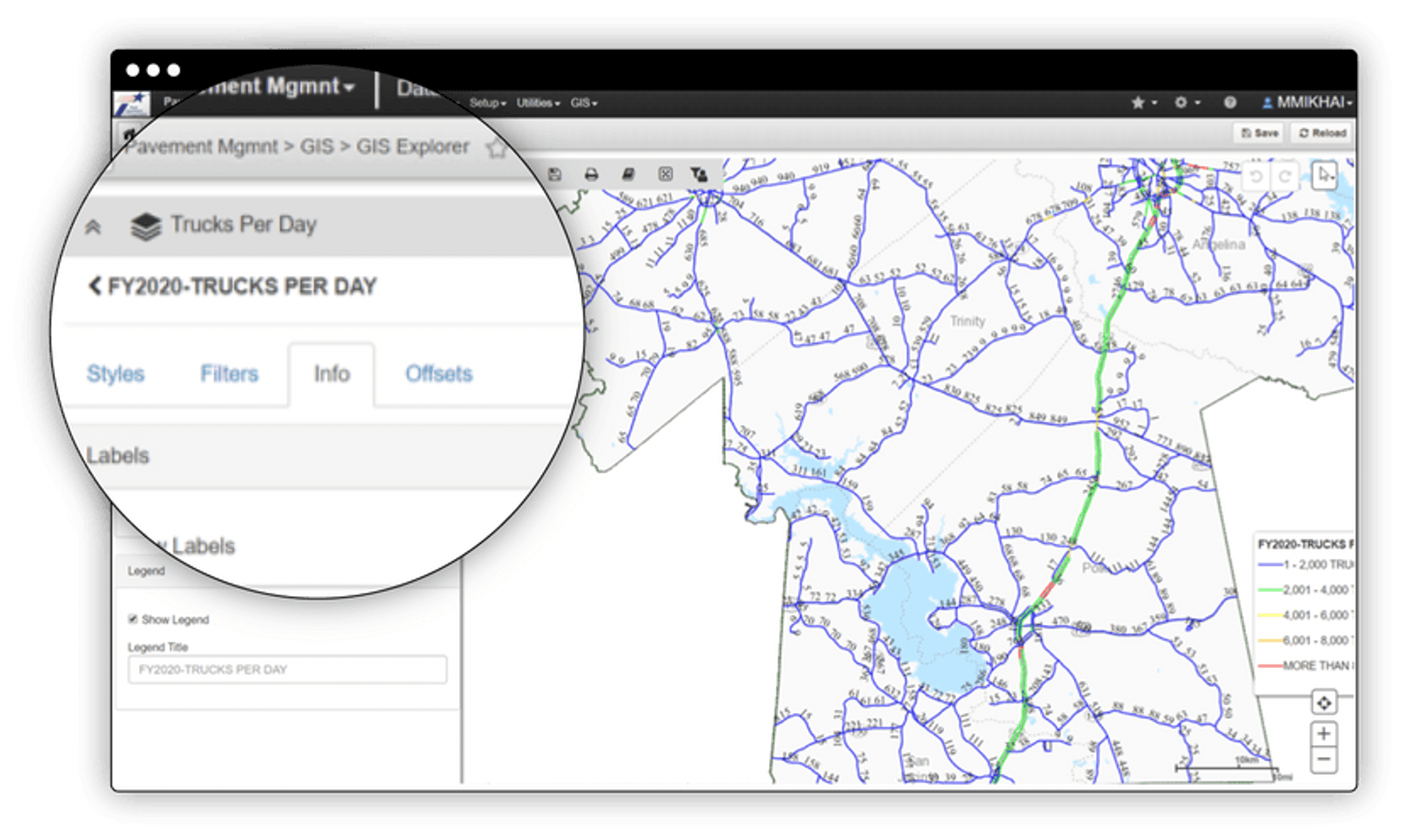The width and height of the screenshot is (1406, 840).
Task: Zoom out on the map
Action: click(x=1324, y=759)
